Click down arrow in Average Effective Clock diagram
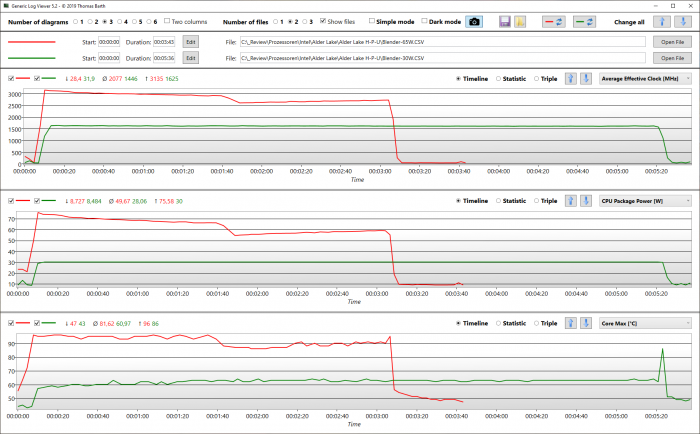The width and height of the screenshot is (700, 434). 586,79
